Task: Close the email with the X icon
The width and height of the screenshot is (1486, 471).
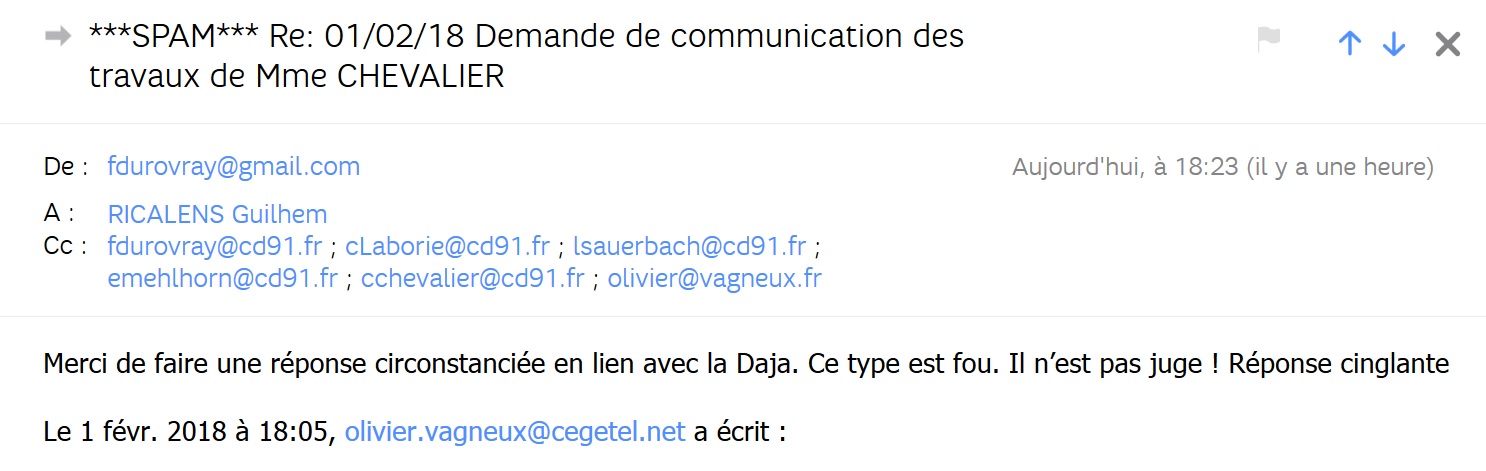Action: pos(1447,43)
